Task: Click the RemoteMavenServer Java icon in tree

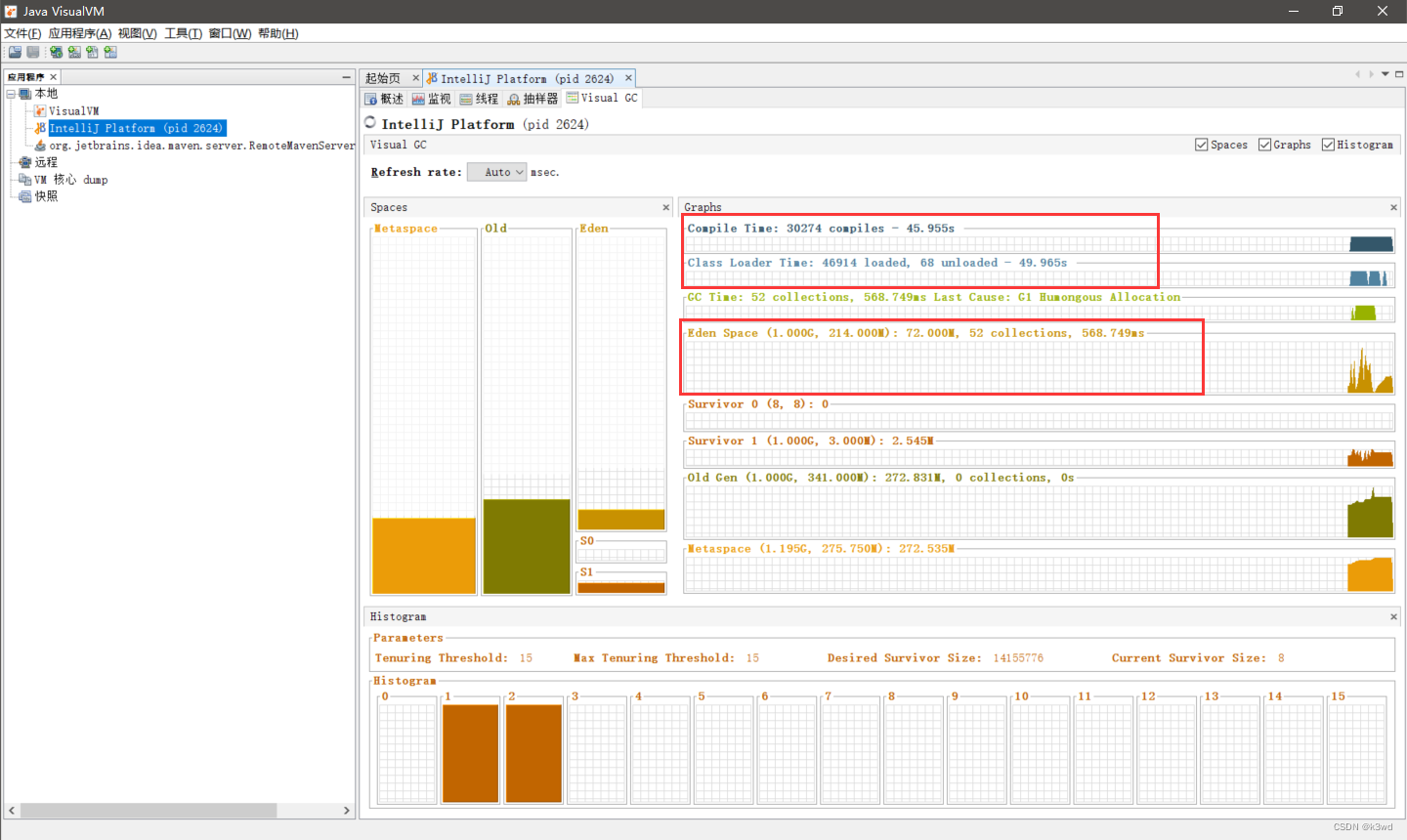Action: click(x=40, y=146)
